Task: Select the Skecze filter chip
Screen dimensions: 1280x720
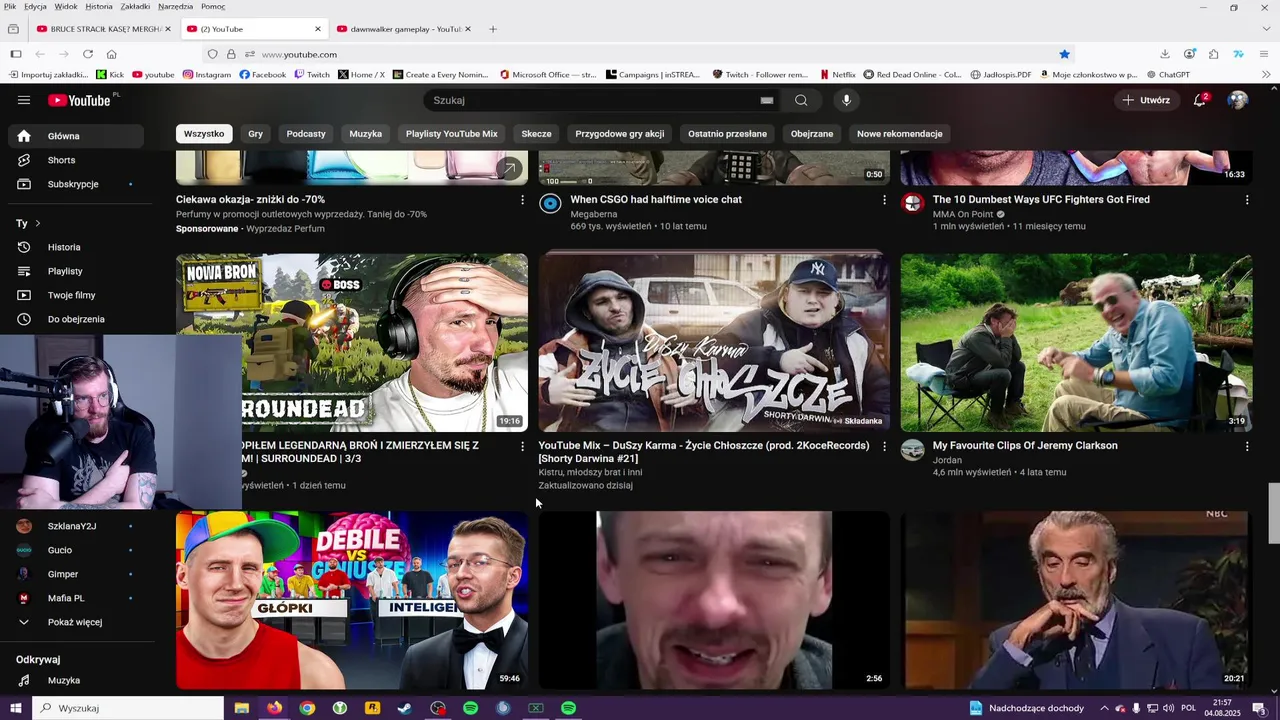Action: 536,134
